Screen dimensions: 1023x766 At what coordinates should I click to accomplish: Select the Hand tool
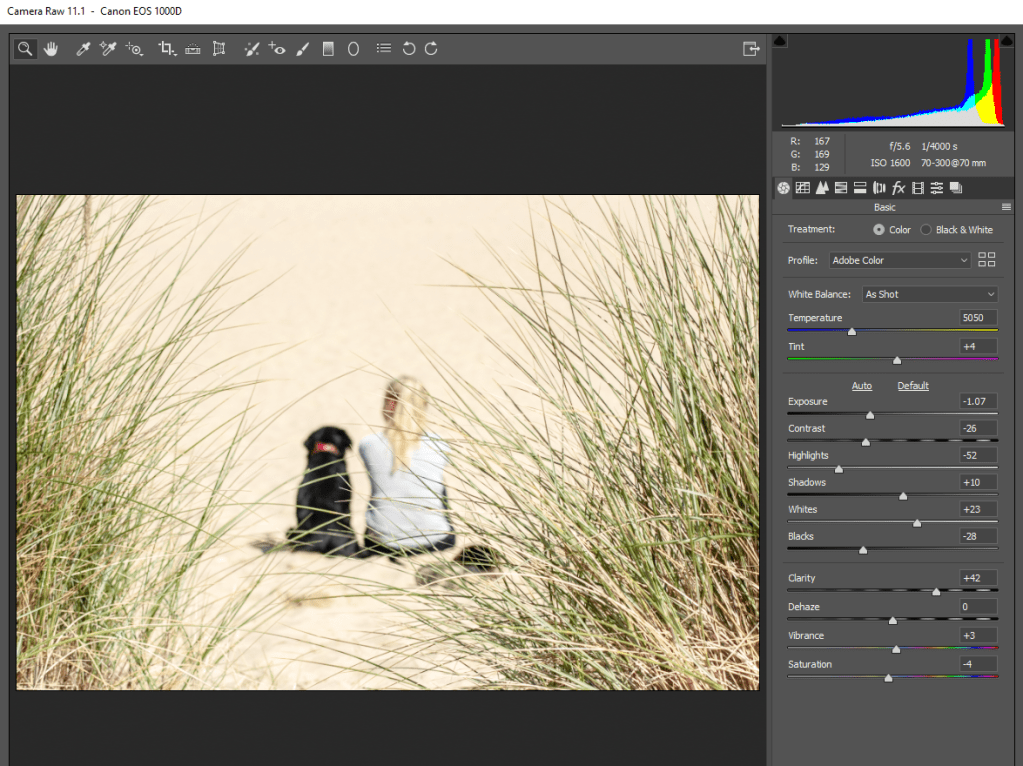click(50, 48)
